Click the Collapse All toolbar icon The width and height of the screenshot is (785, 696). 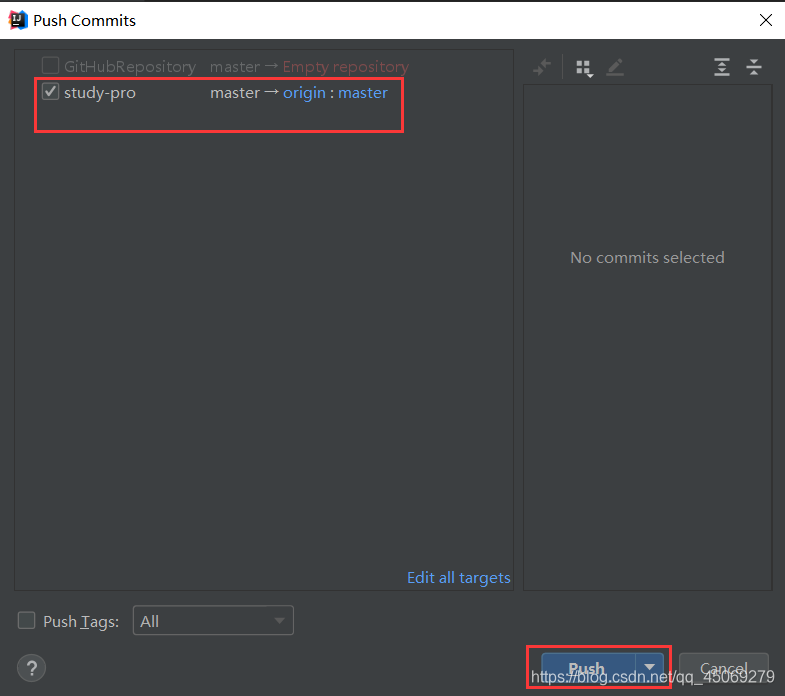(753, 67)
